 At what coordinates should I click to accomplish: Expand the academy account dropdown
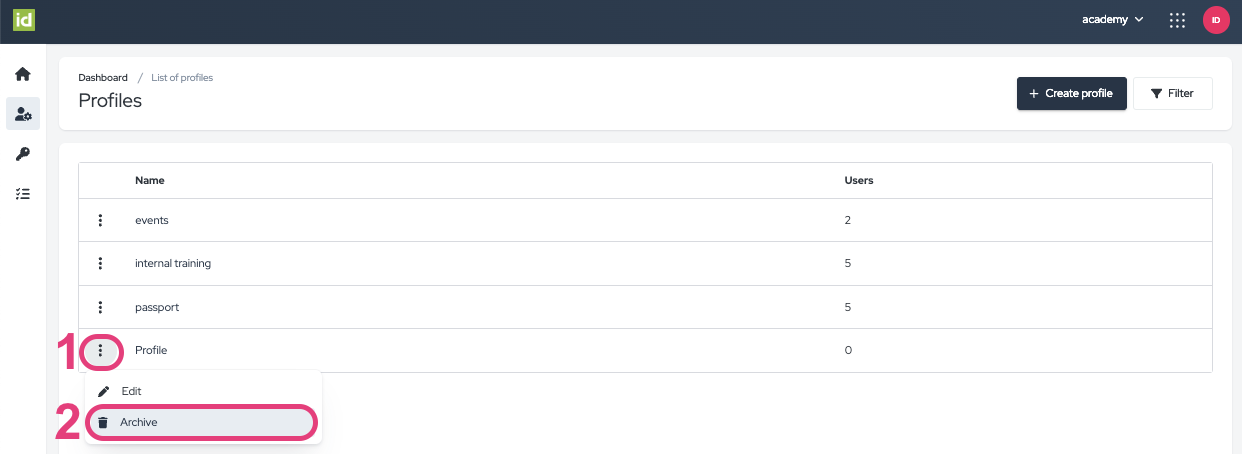pos(1112,20)
